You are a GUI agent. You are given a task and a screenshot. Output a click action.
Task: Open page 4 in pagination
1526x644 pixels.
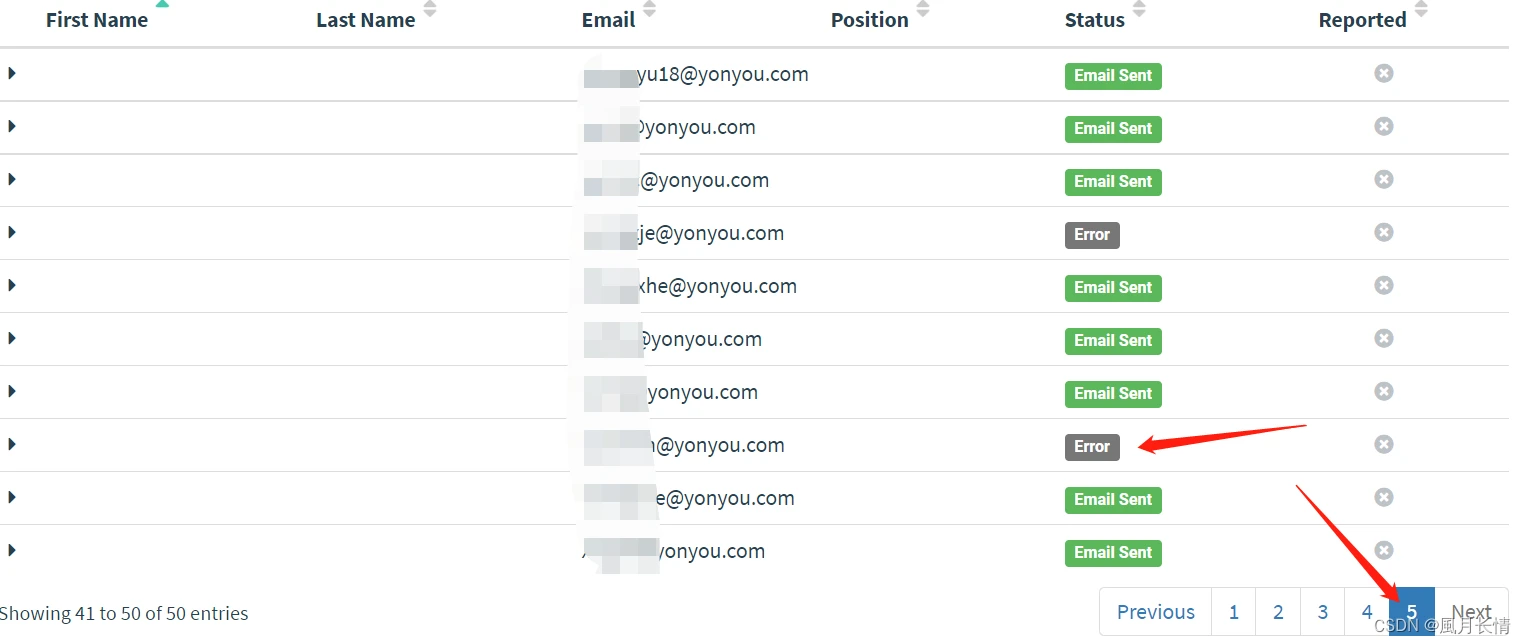point(1367,612)
